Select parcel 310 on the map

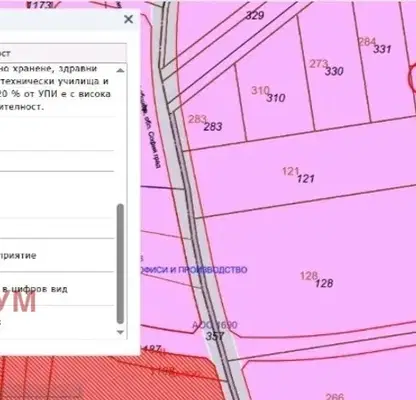pyautogui.click(x=276, y=98)
